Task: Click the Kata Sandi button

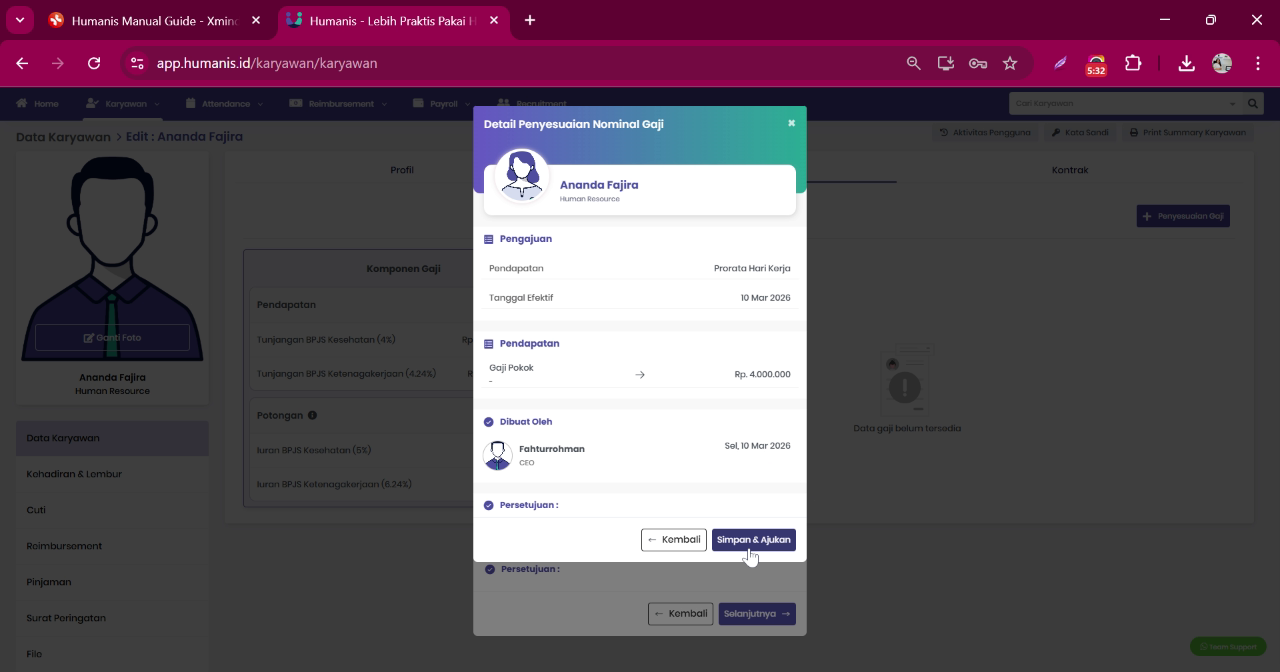Action: tap(1080, 132)
